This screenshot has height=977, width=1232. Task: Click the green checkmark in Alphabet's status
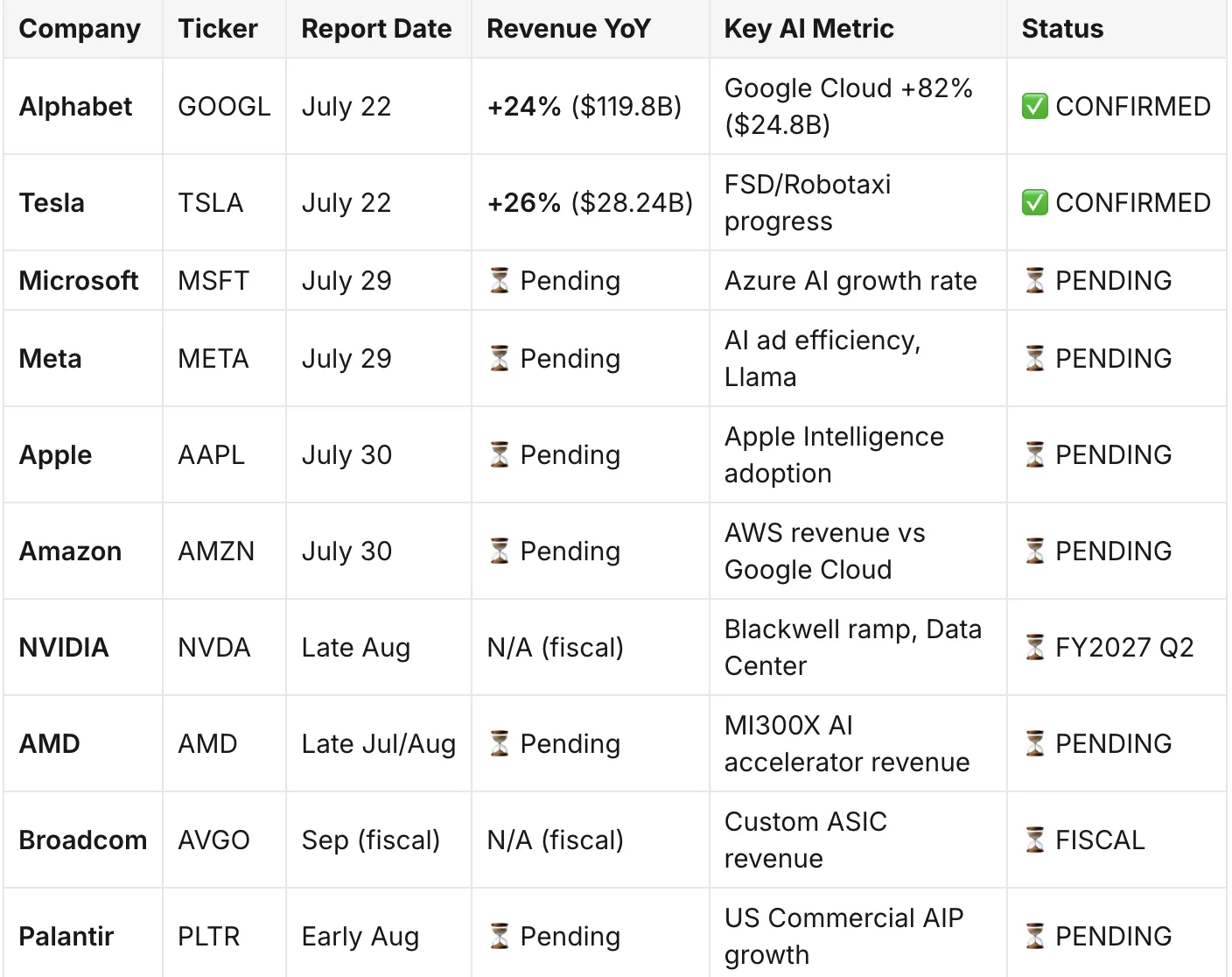(x=1034, y=107)
